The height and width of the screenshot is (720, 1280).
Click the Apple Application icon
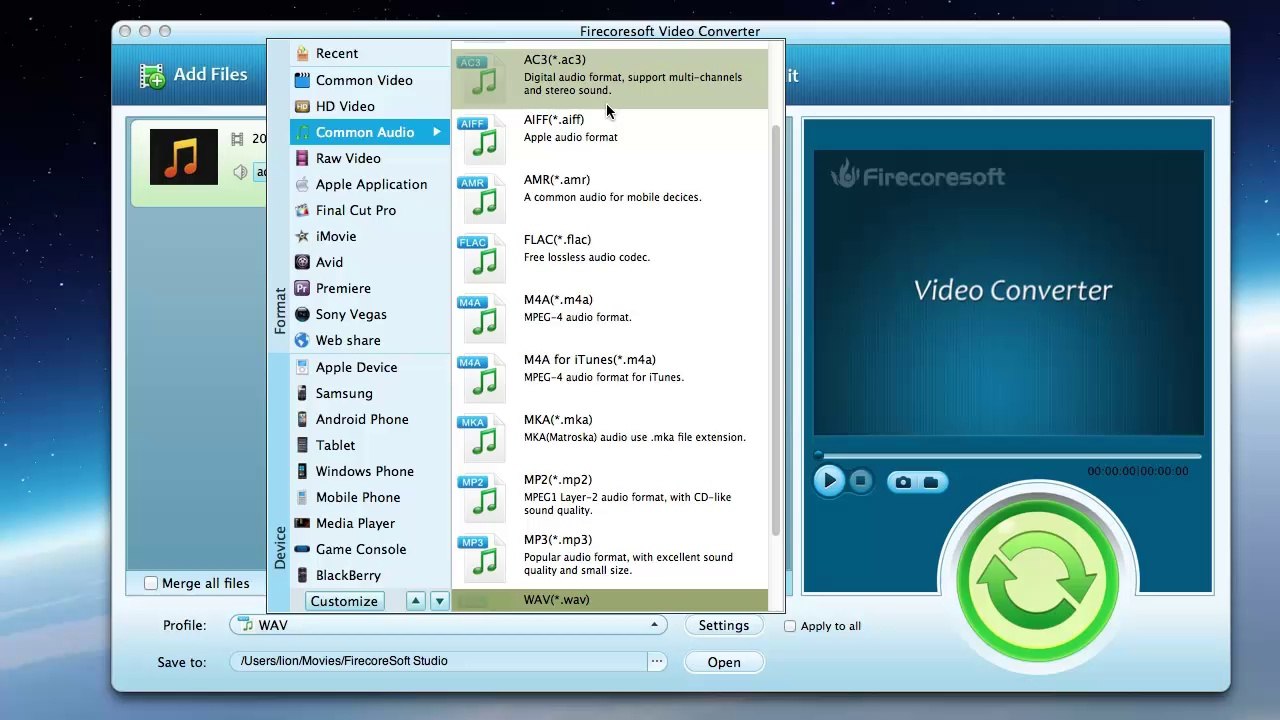(x=302, y=184)
